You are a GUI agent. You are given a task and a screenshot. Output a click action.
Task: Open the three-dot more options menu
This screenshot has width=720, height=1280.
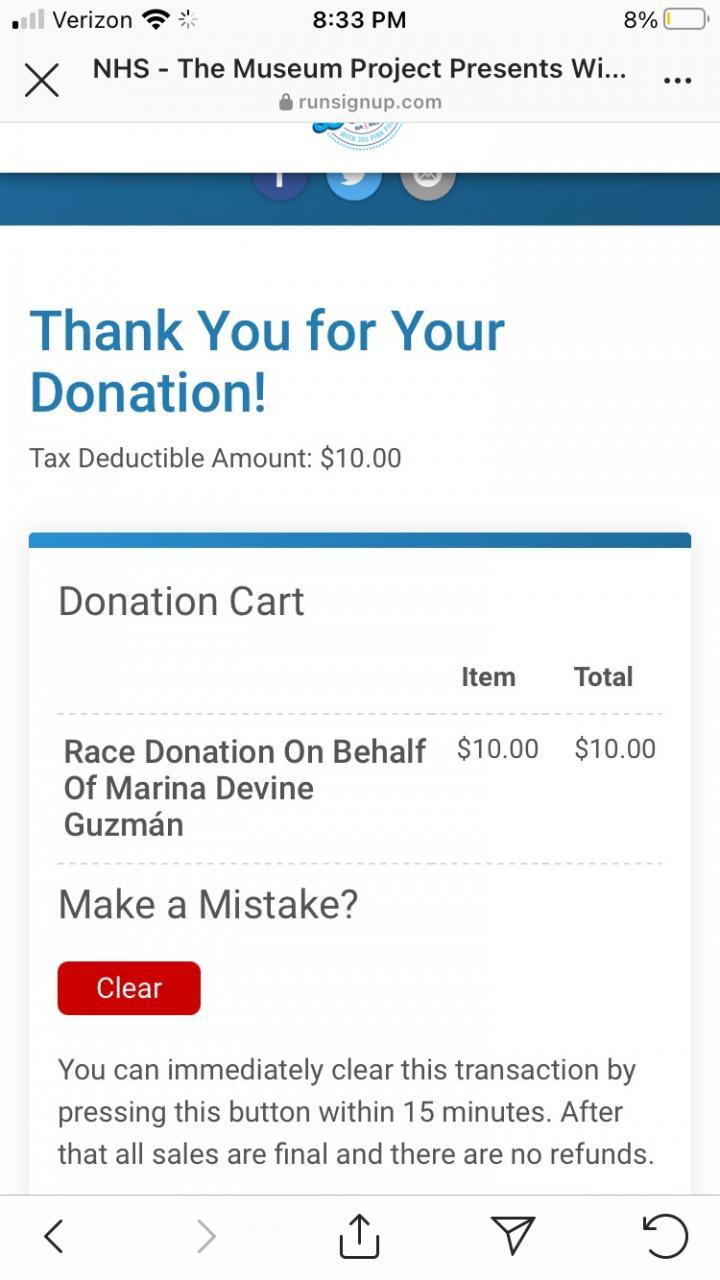coord(677,81)
